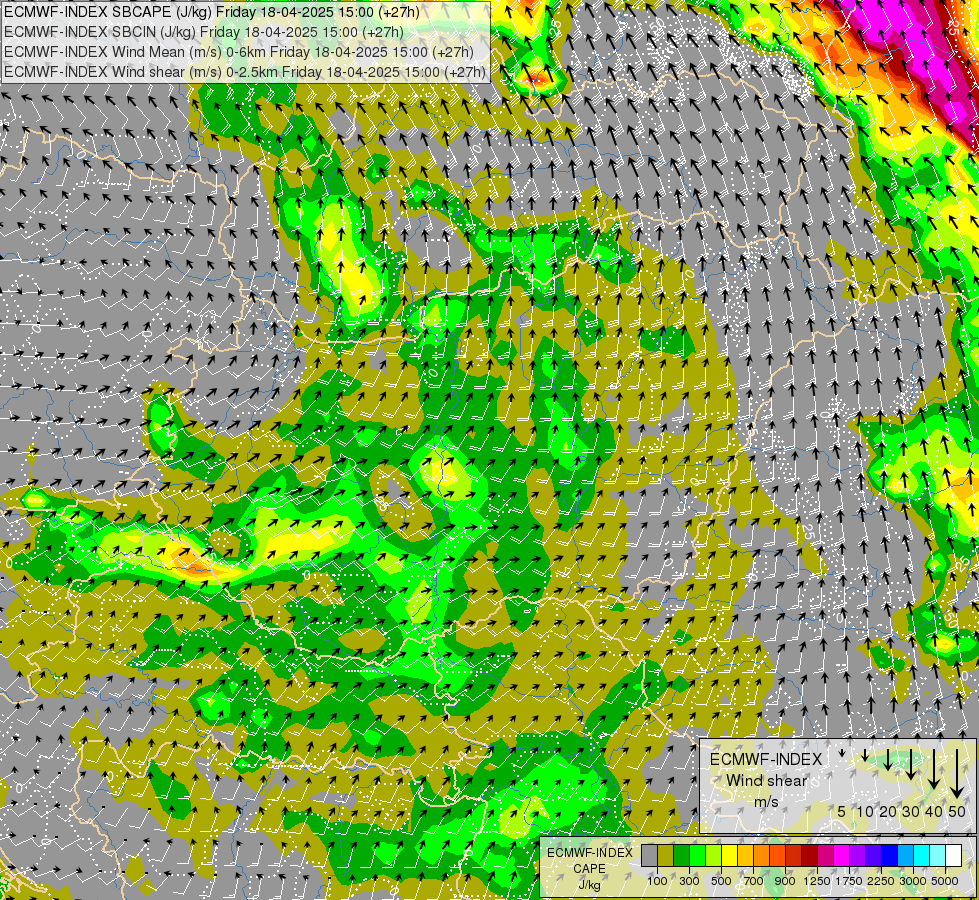Click 'ECMWF-INDEX' in CAPE legend

[x=589, y=853]
